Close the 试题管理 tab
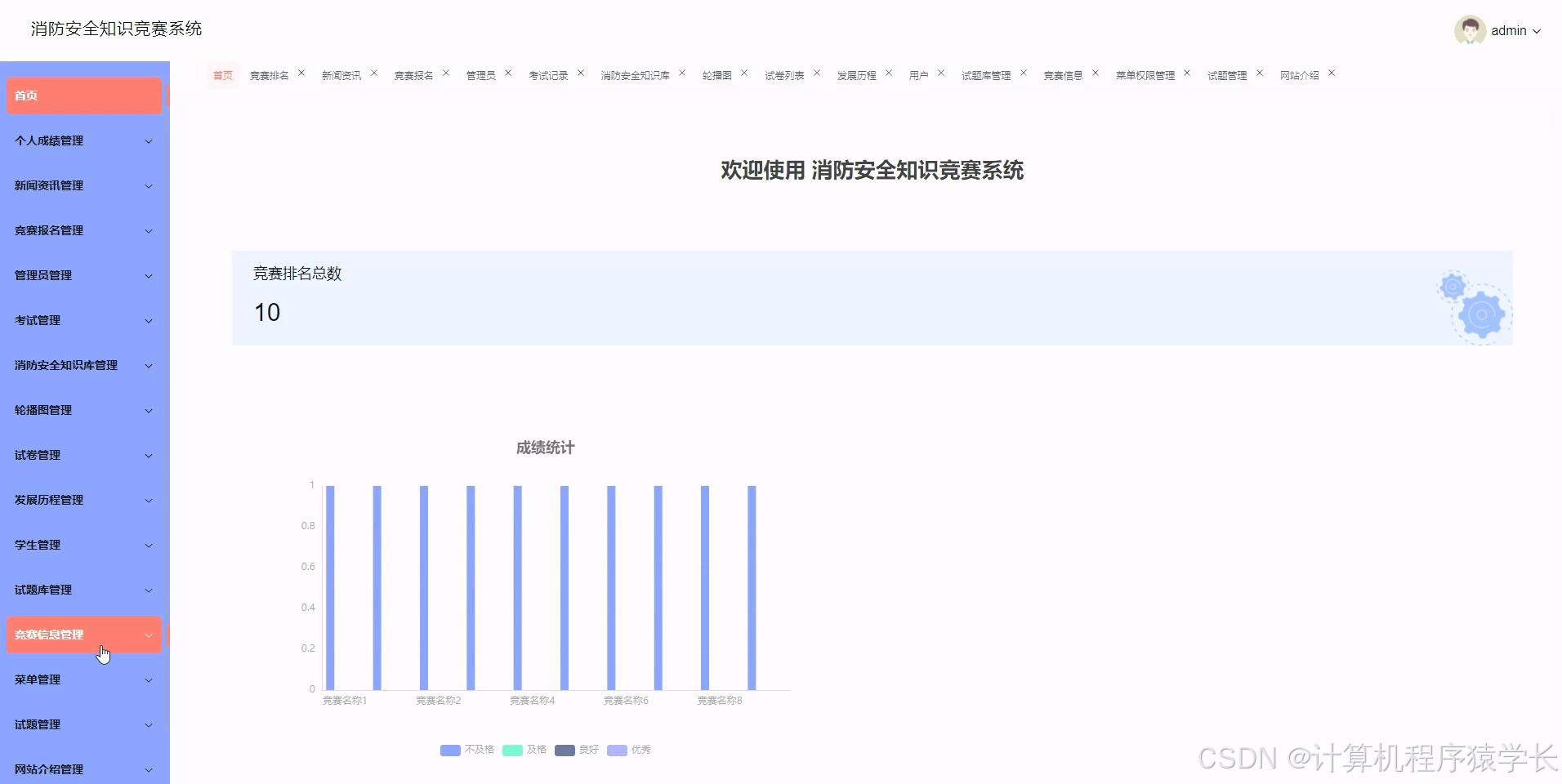The height and width of the screenshot is (784, 1562). [x=1260, y=73]
